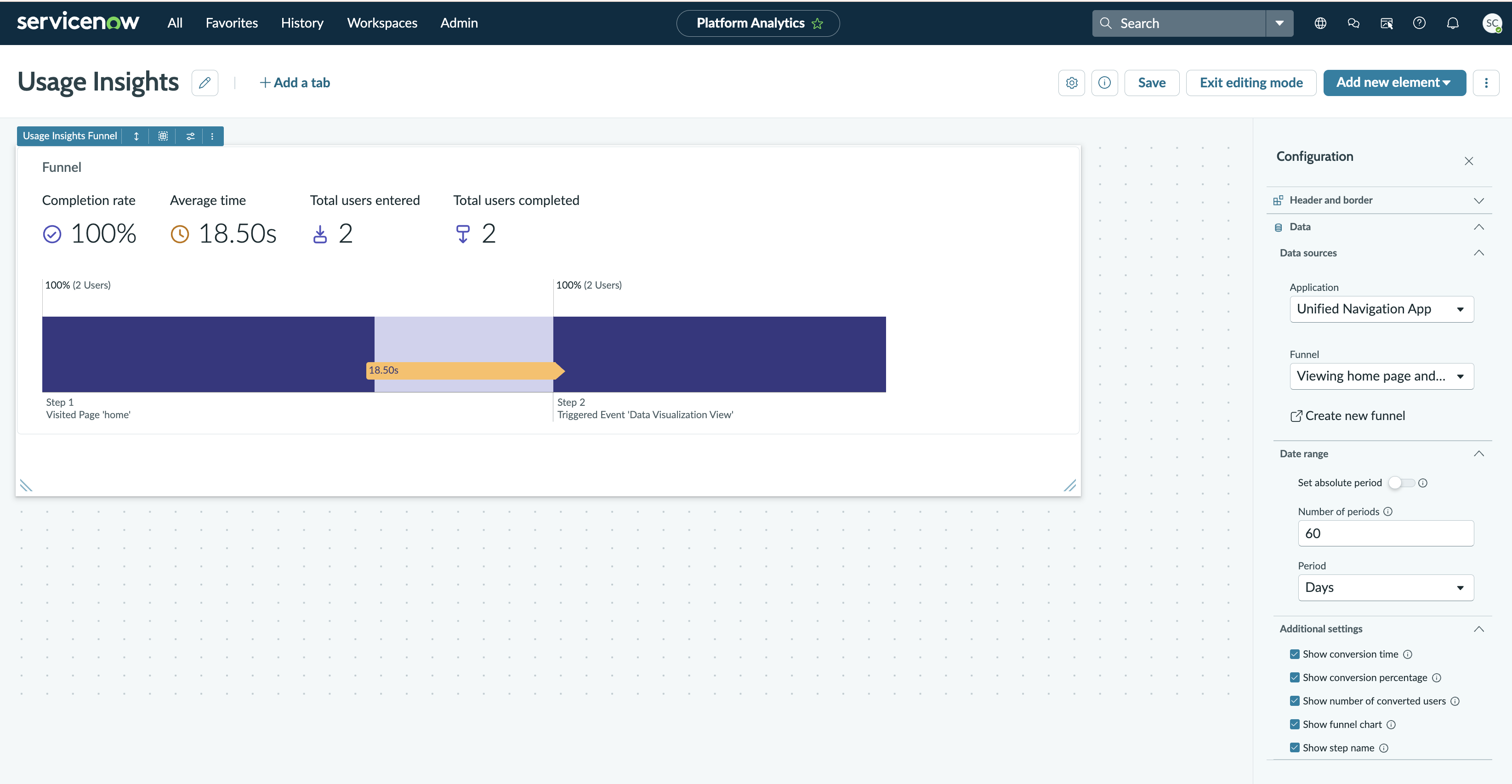The height and width of the screenshot is (784, 1512).
Task: Uncheck Show funnel chart
Action: pos(1295,725)
